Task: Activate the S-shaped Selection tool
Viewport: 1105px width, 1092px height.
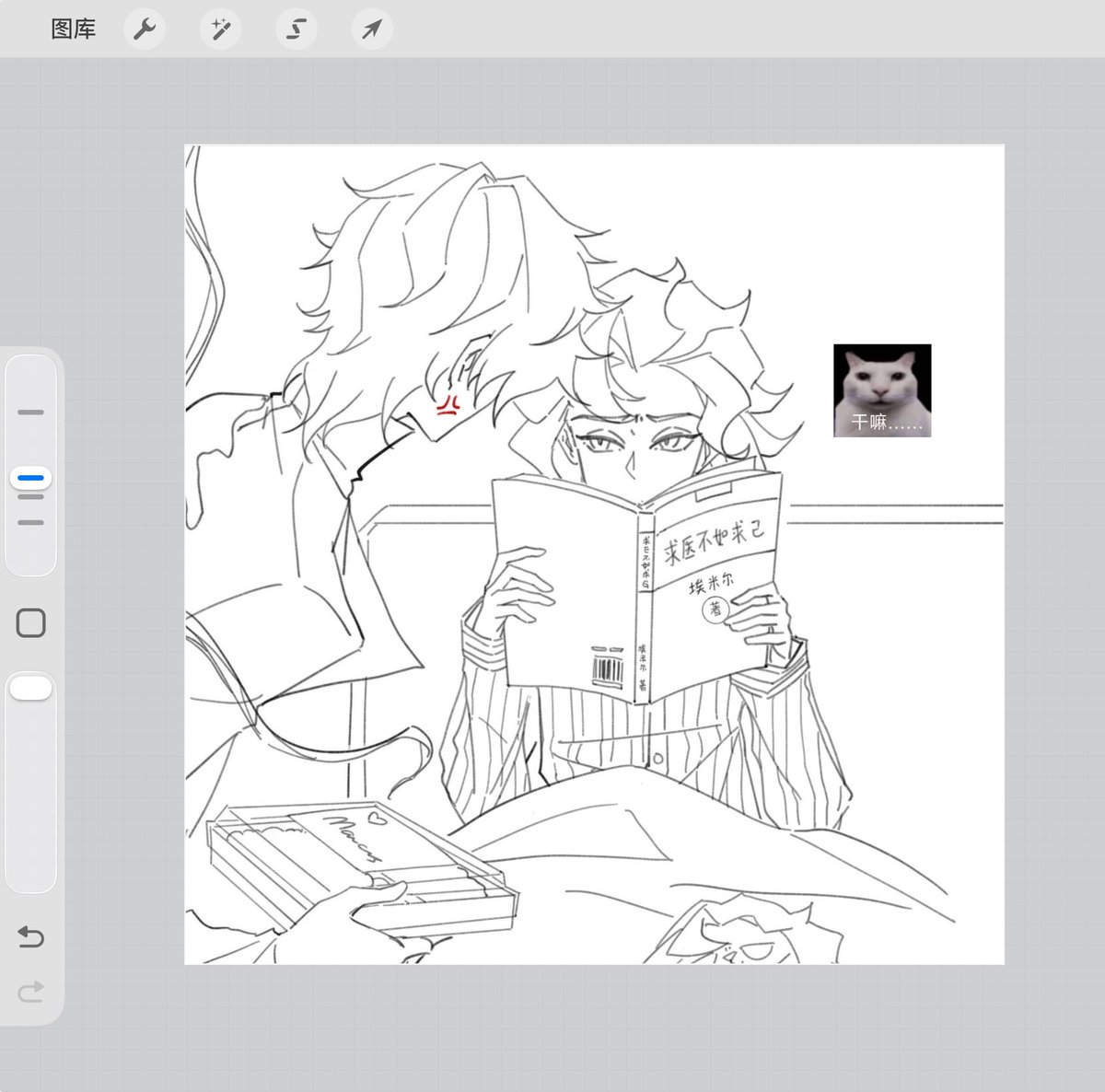Action: tap(296, 29)
